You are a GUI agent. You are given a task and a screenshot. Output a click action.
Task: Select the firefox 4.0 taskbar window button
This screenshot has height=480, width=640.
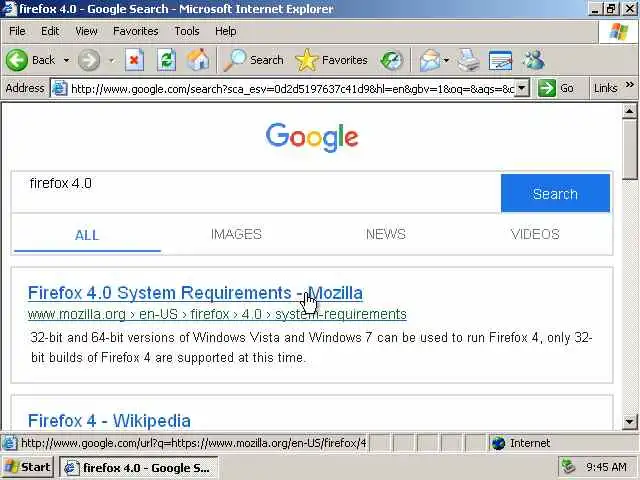click(x=139, y=467)
